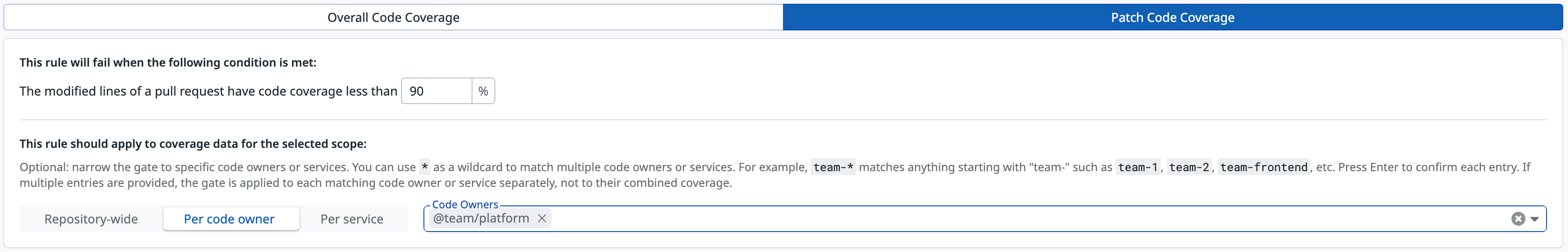Clear all Code Owners entries with circled X
Viewport: 1568px width, 252px height.
(1518, 219)
